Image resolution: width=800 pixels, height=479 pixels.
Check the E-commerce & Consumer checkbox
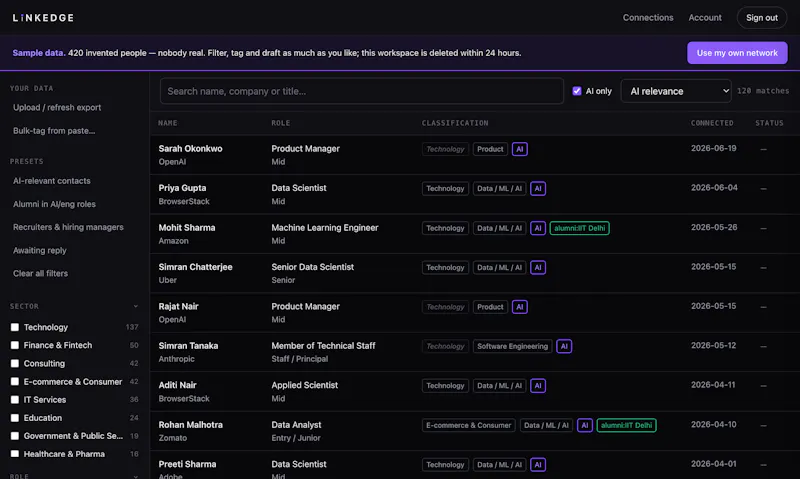click(x=15, y=382)
